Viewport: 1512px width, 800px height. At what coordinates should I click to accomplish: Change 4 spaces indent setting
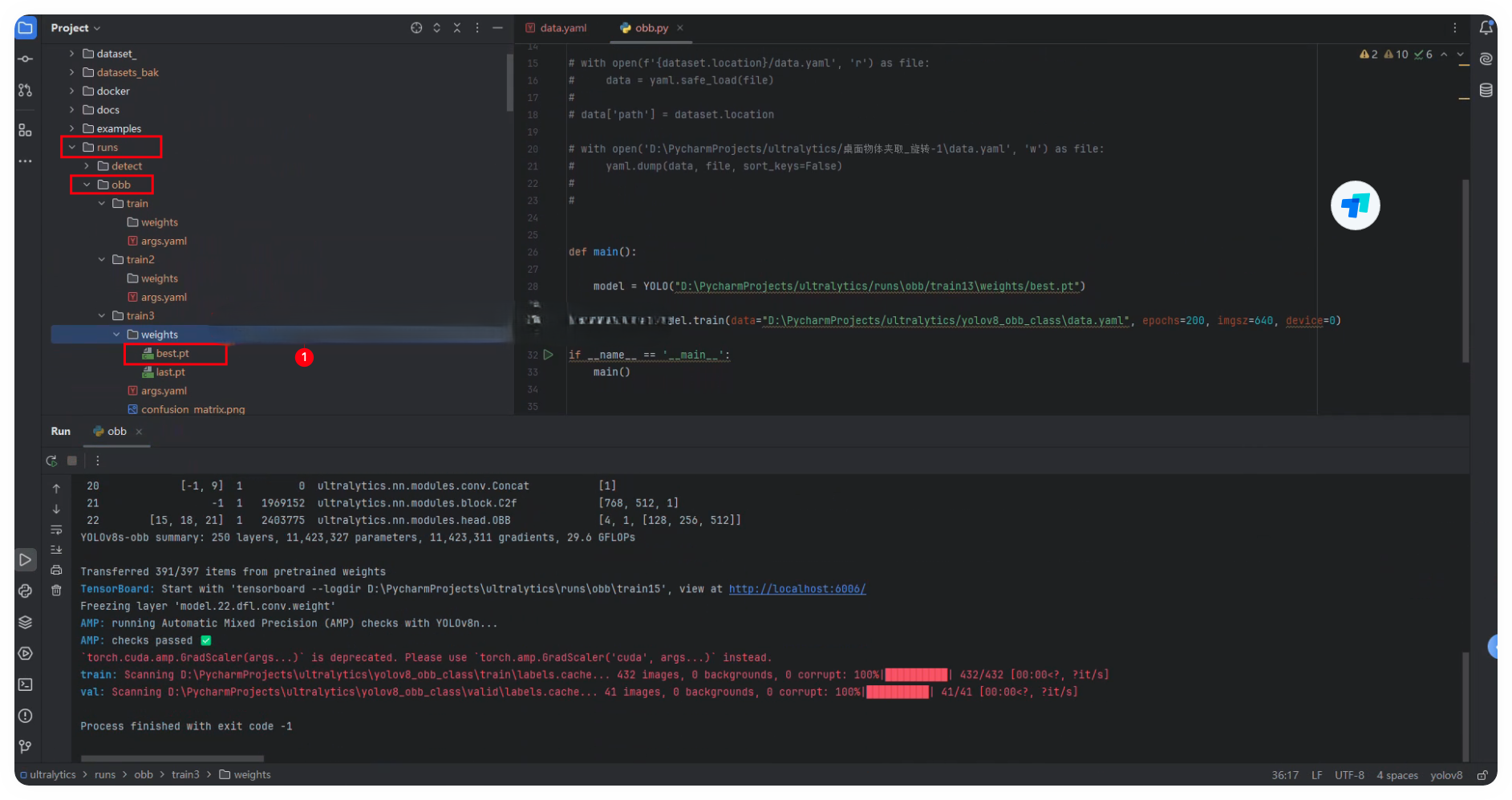point(1397,775)
